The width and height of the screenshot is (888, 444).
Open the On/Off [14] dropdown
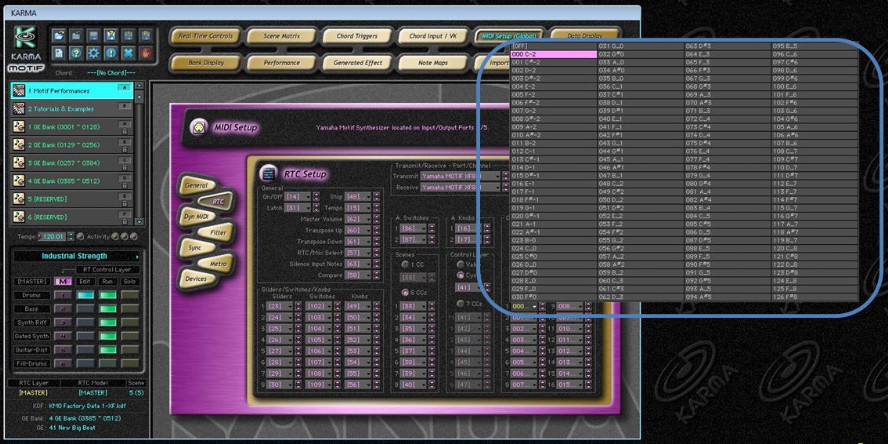[298, 197]
